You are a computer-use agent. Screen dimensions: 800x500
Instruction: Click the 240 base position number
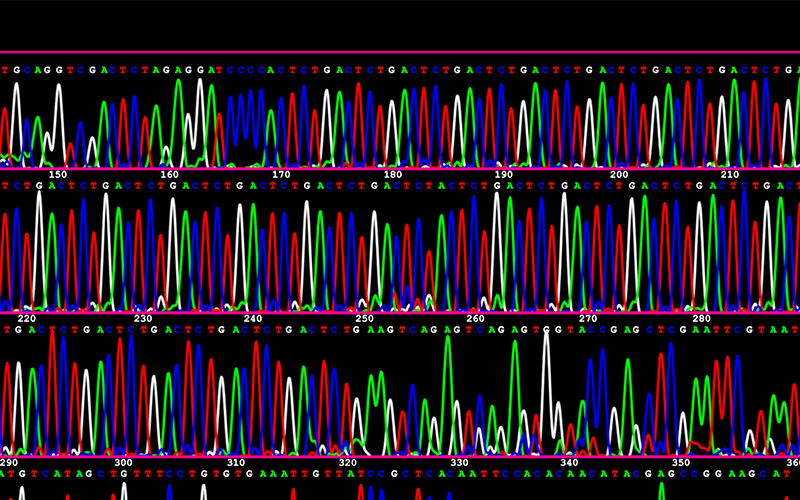tap(253, 318)
